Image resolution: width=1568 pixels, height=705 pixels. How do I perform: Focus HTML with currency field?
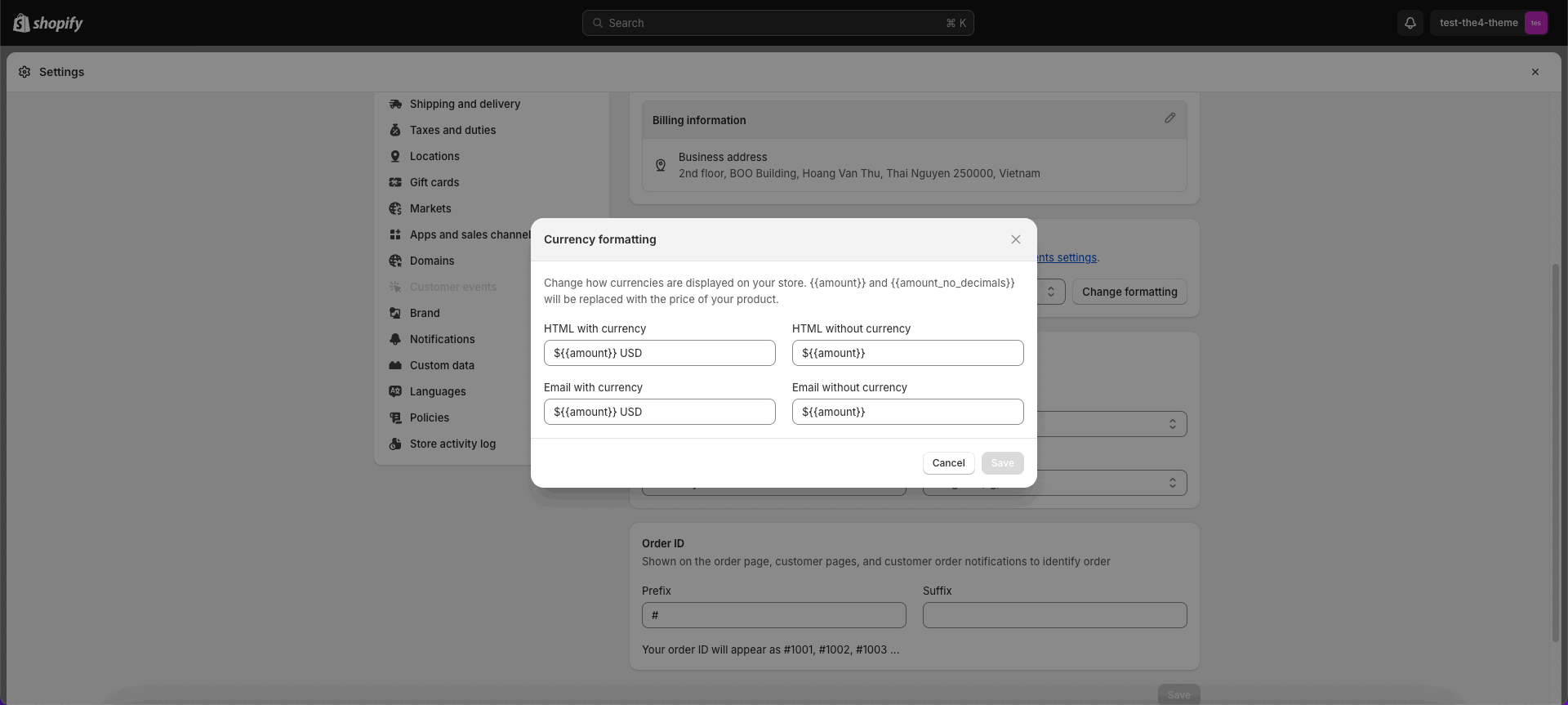tap(660, 353)
